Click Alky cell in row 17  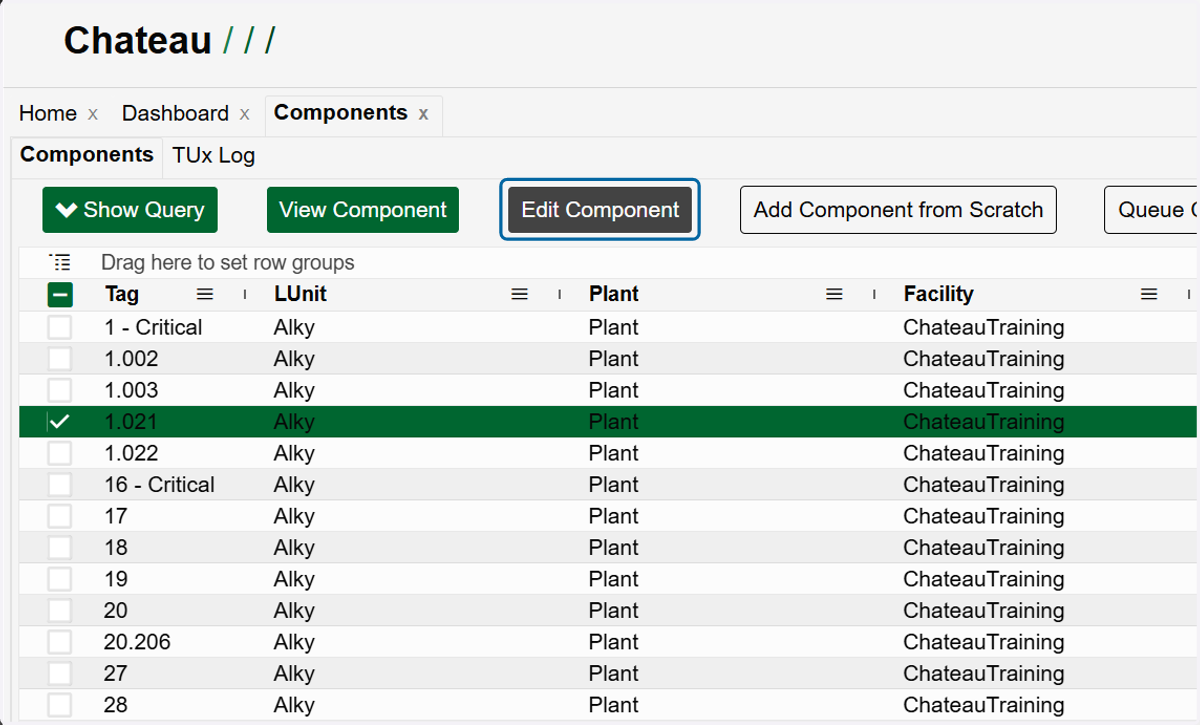point(294,516)
